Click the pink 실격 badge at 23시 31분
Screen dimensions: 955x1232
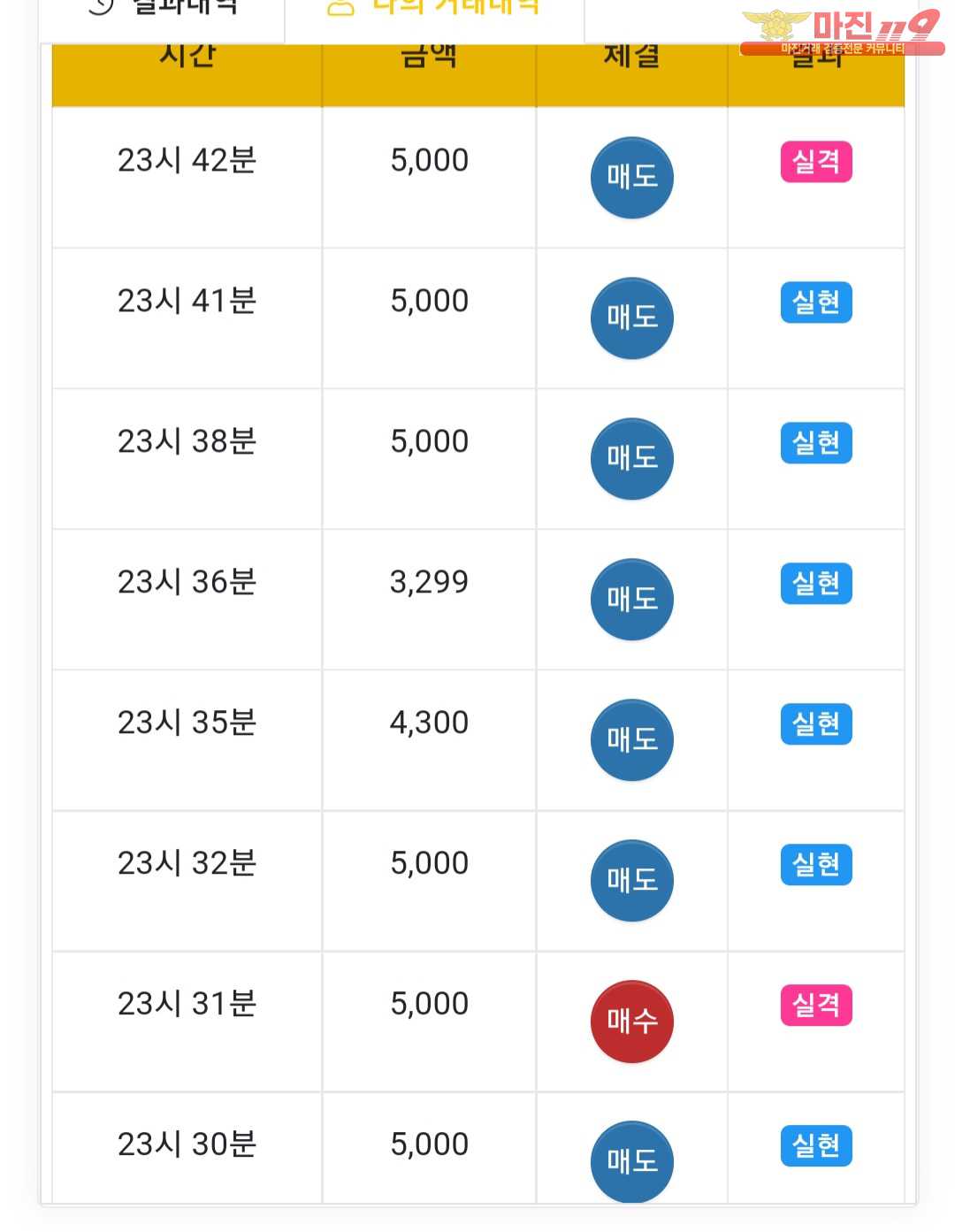[x=816, y=1006]
